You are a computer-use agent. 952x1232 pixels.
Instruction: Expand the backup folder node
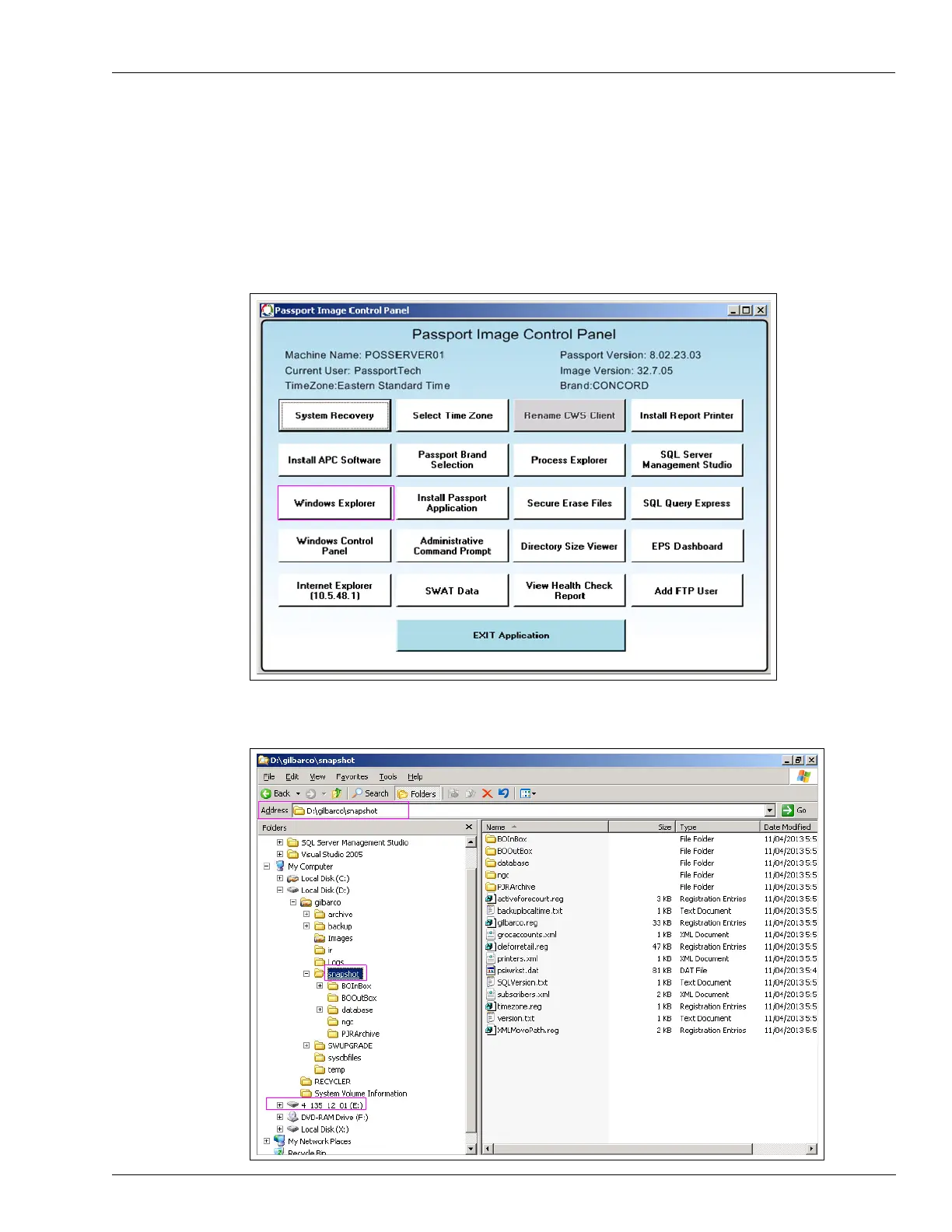306,926
